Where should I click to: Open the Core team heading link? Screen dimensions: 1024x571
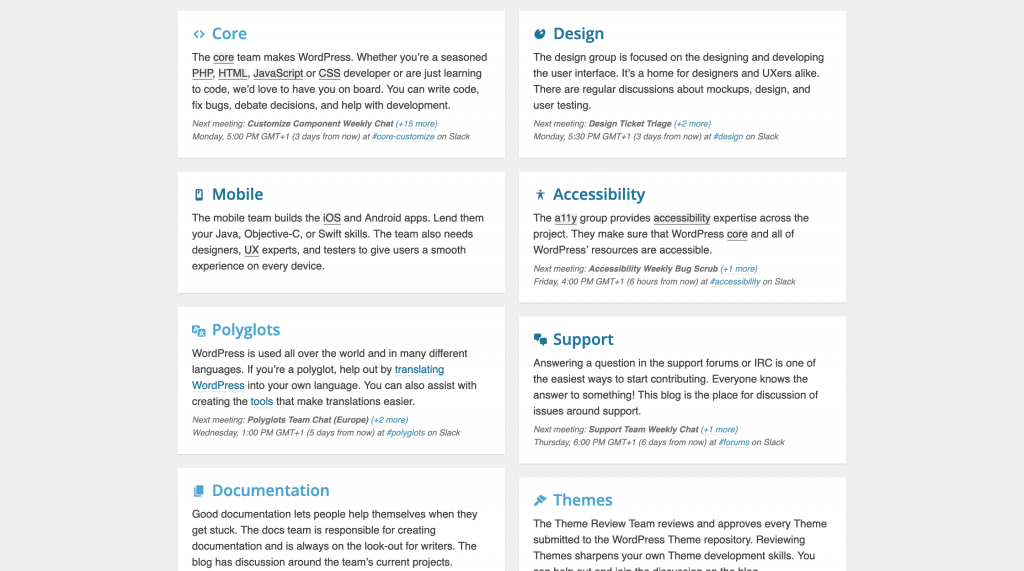pos(229,34)
